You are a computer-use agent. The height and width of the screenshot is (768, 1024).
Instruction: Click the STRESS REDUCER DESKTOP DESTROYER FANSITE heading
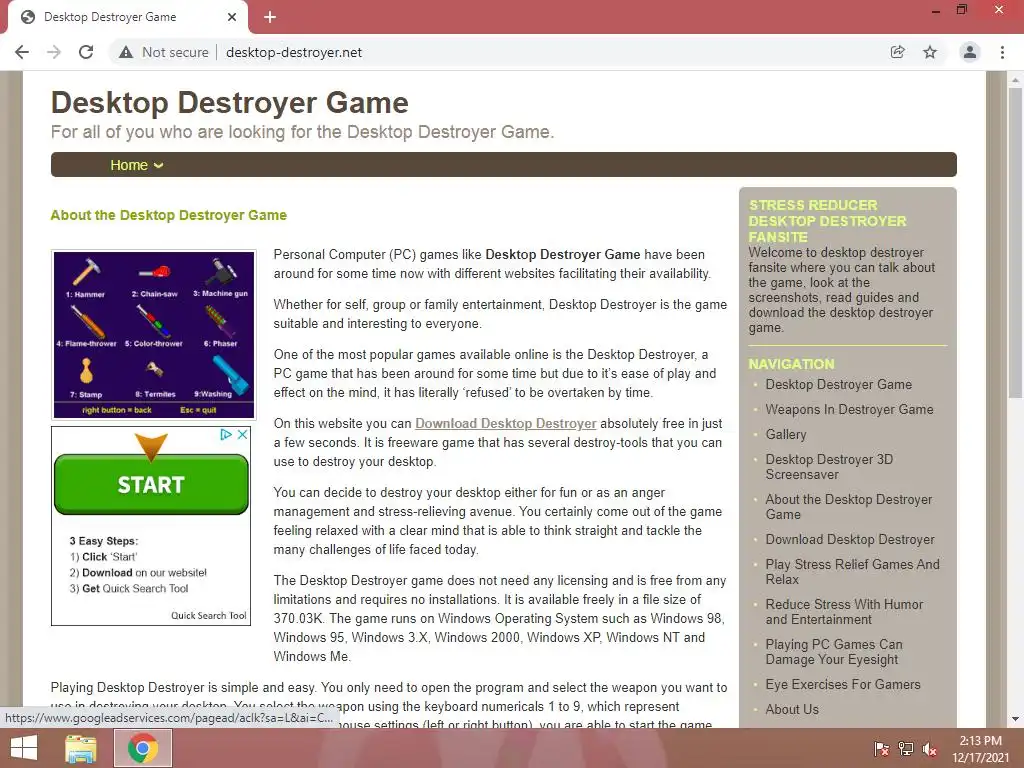[827, 221]
